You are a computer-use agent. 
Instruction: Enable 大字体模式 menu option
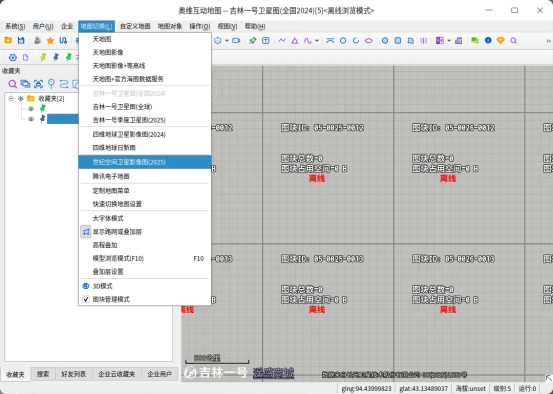[x=145, y=218]
